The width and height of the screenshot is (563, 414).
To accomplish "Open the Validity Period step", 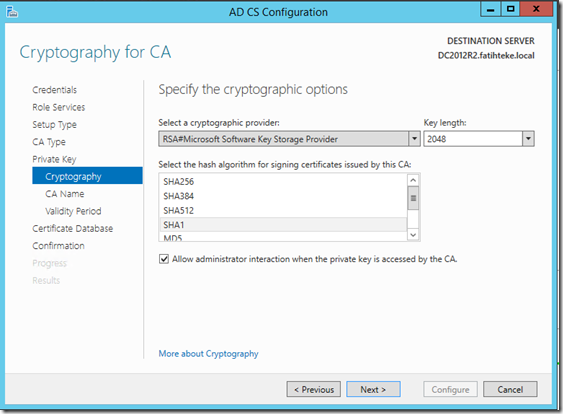I will tap(73, 211).
